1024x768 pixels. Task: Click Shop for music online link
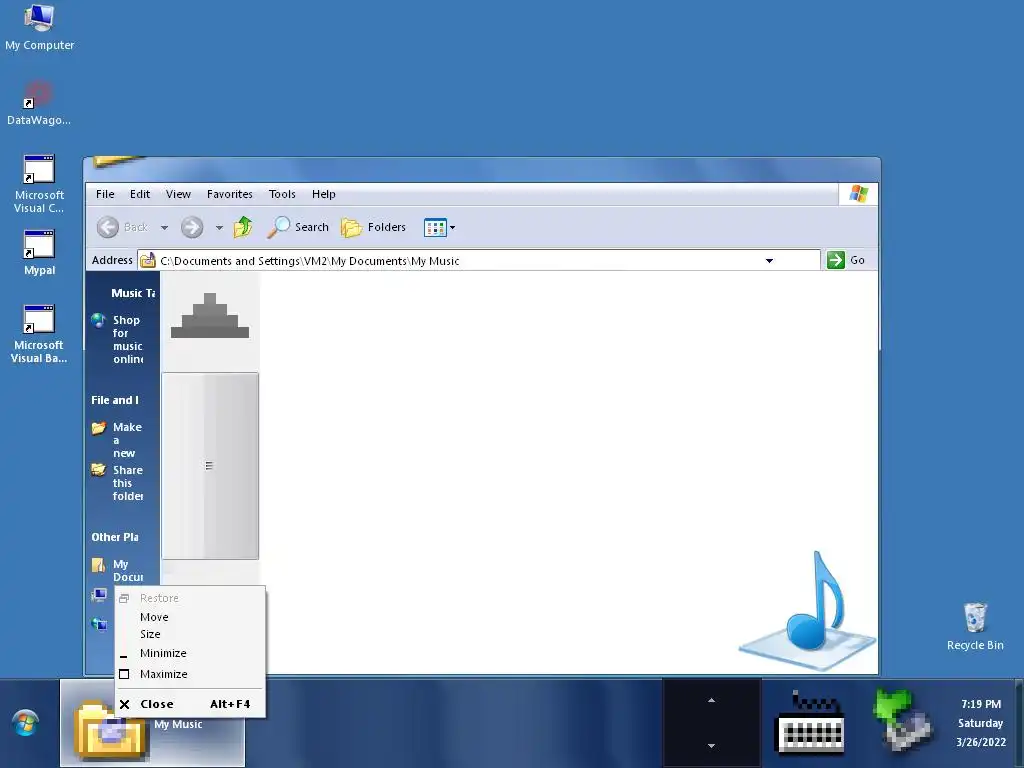127,340
